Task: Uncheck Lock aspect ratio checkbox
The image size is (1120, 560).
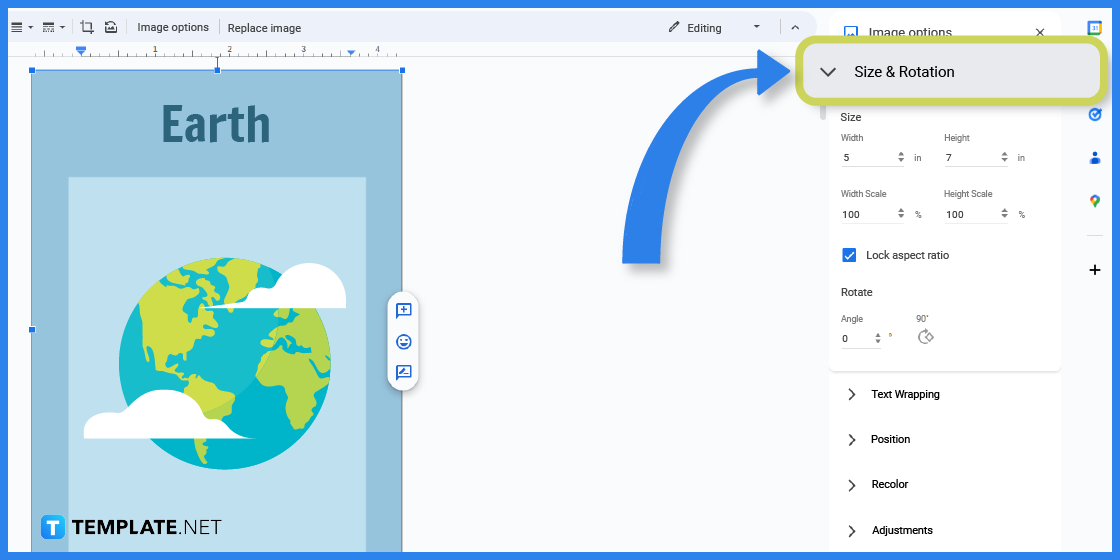Action: tap(849, 255)
